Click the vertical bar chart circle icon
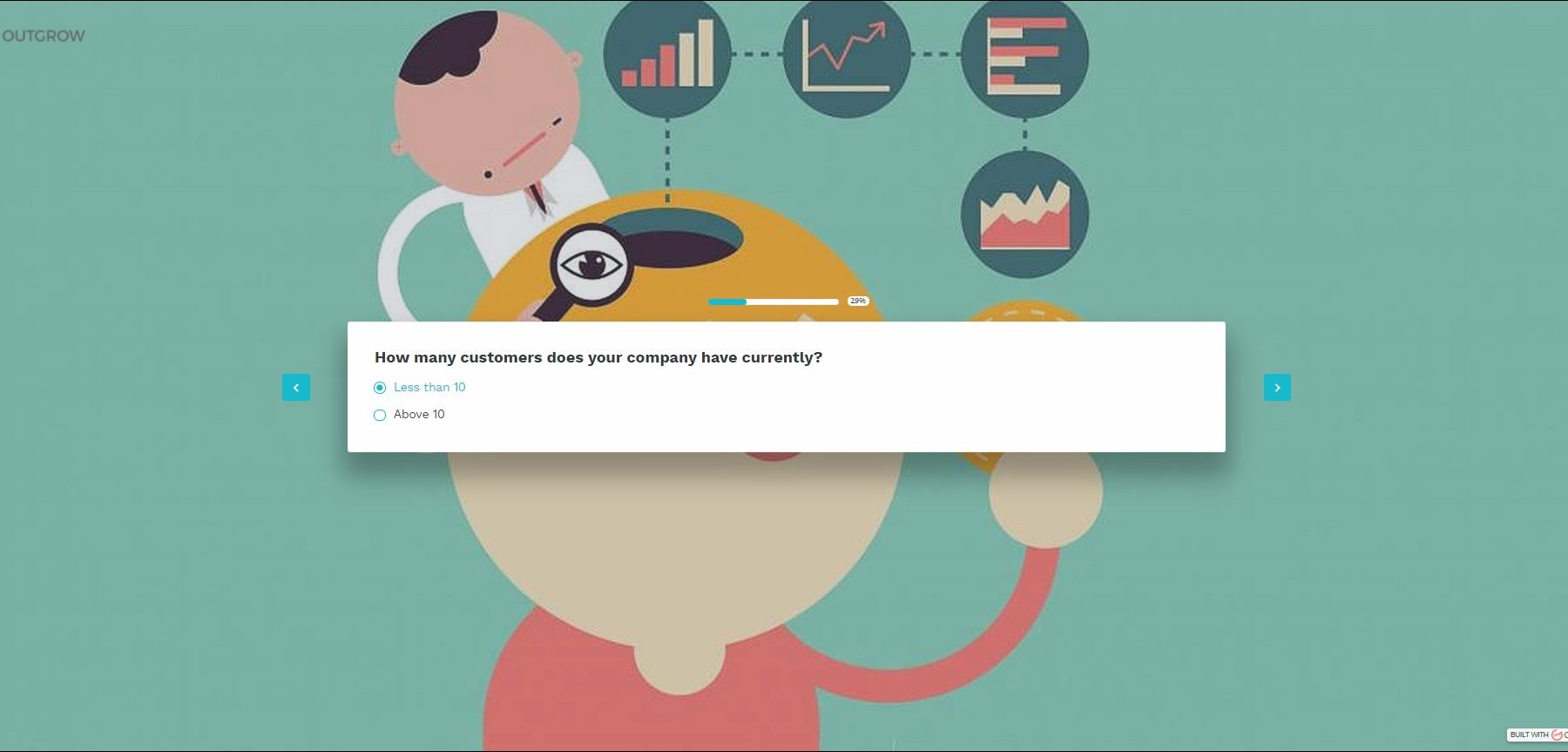The width and height of the screenshot is (1568, 752). click(x=667, y=54)
